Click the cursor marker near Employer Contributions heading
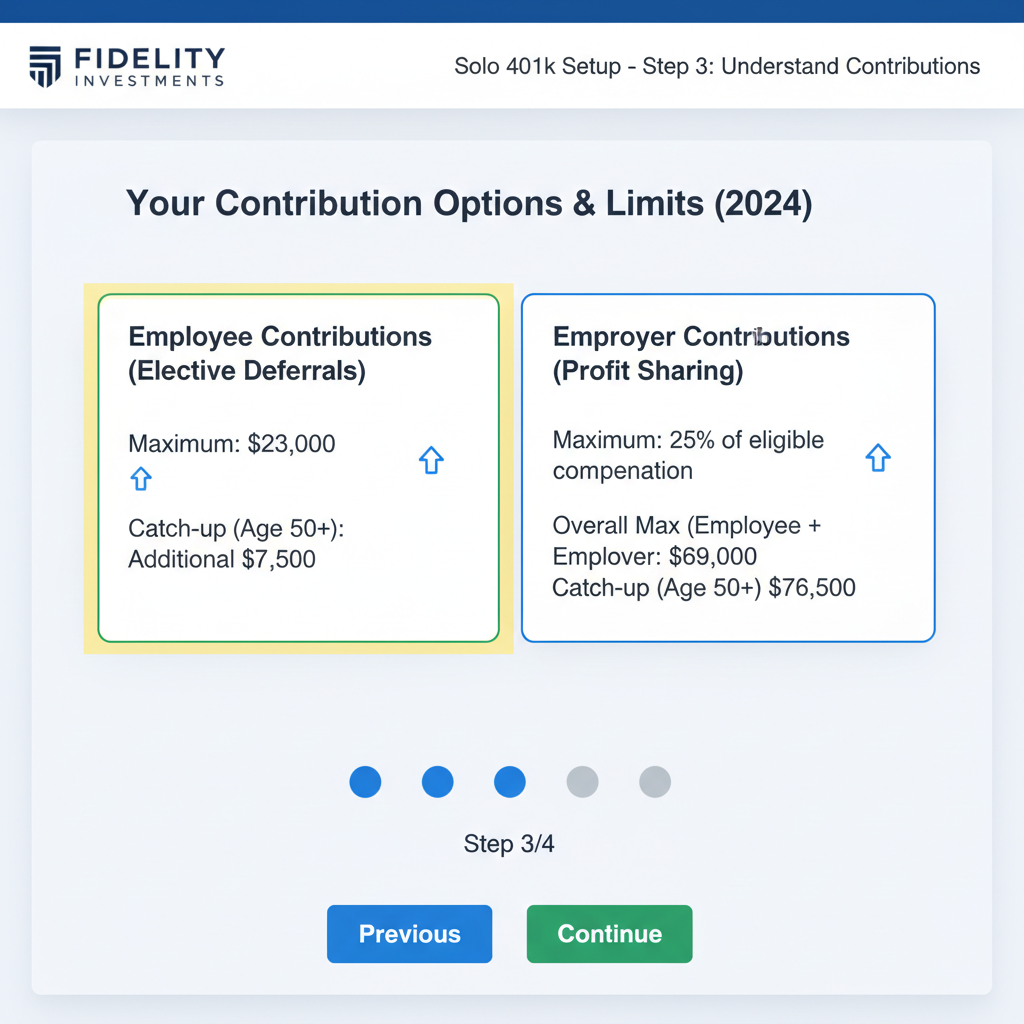The width and height of the screenshot is (1024, 1024). click(x=758, y=336)
